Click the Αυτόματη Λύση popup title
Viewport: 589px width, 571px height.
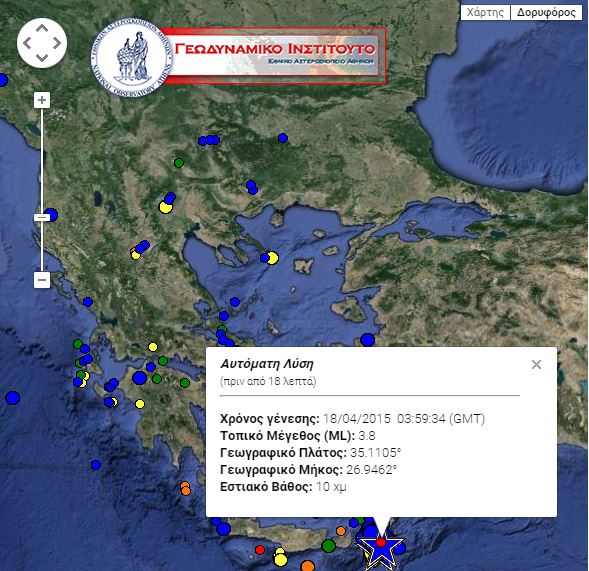[267, 364]
